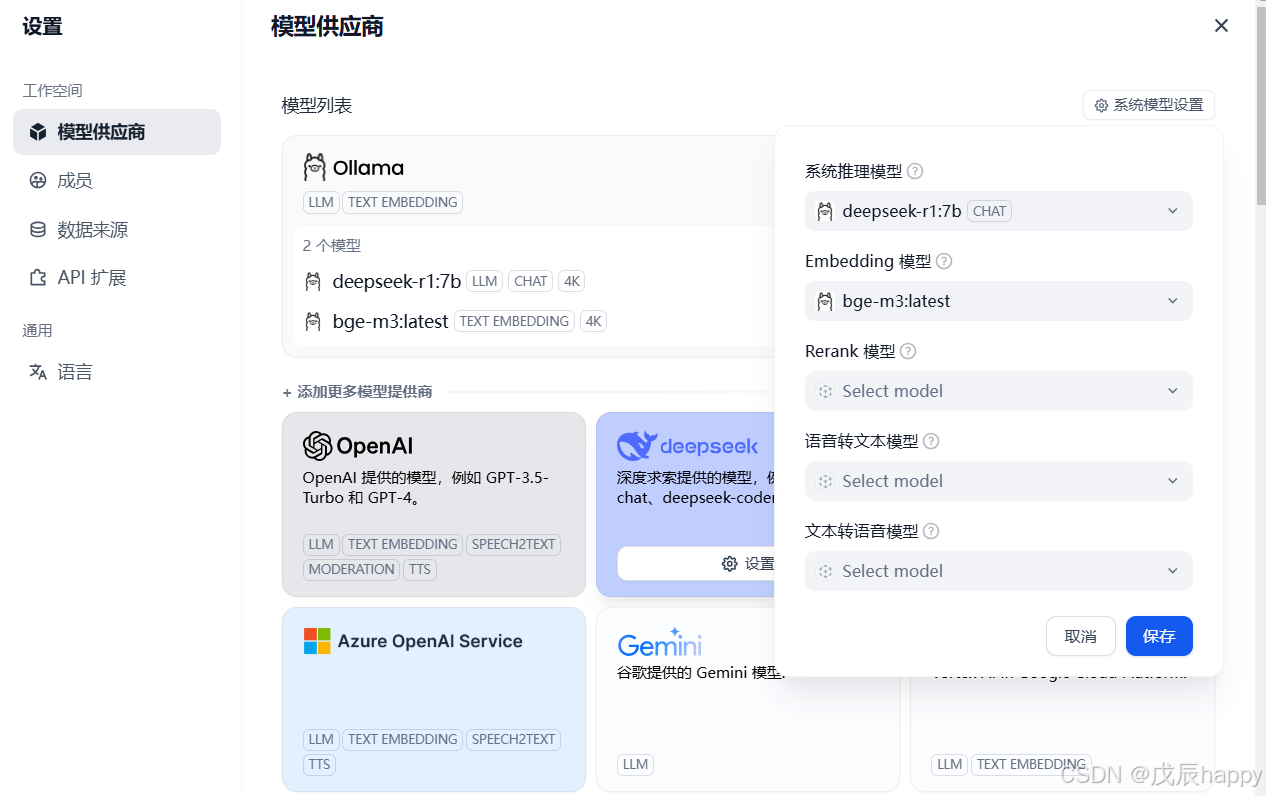Open the 文本转语音模型 dropdown
1266x796 pixels.
999,571
